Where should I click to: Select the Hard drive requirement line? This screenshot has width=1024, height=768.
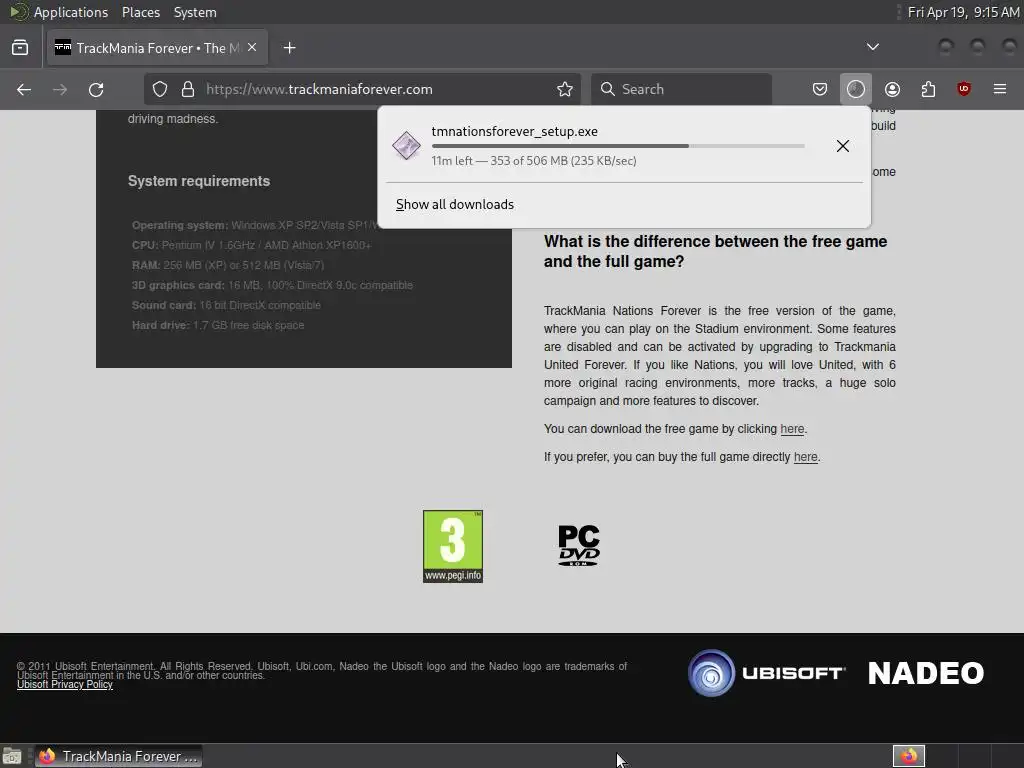pos(218,325)
